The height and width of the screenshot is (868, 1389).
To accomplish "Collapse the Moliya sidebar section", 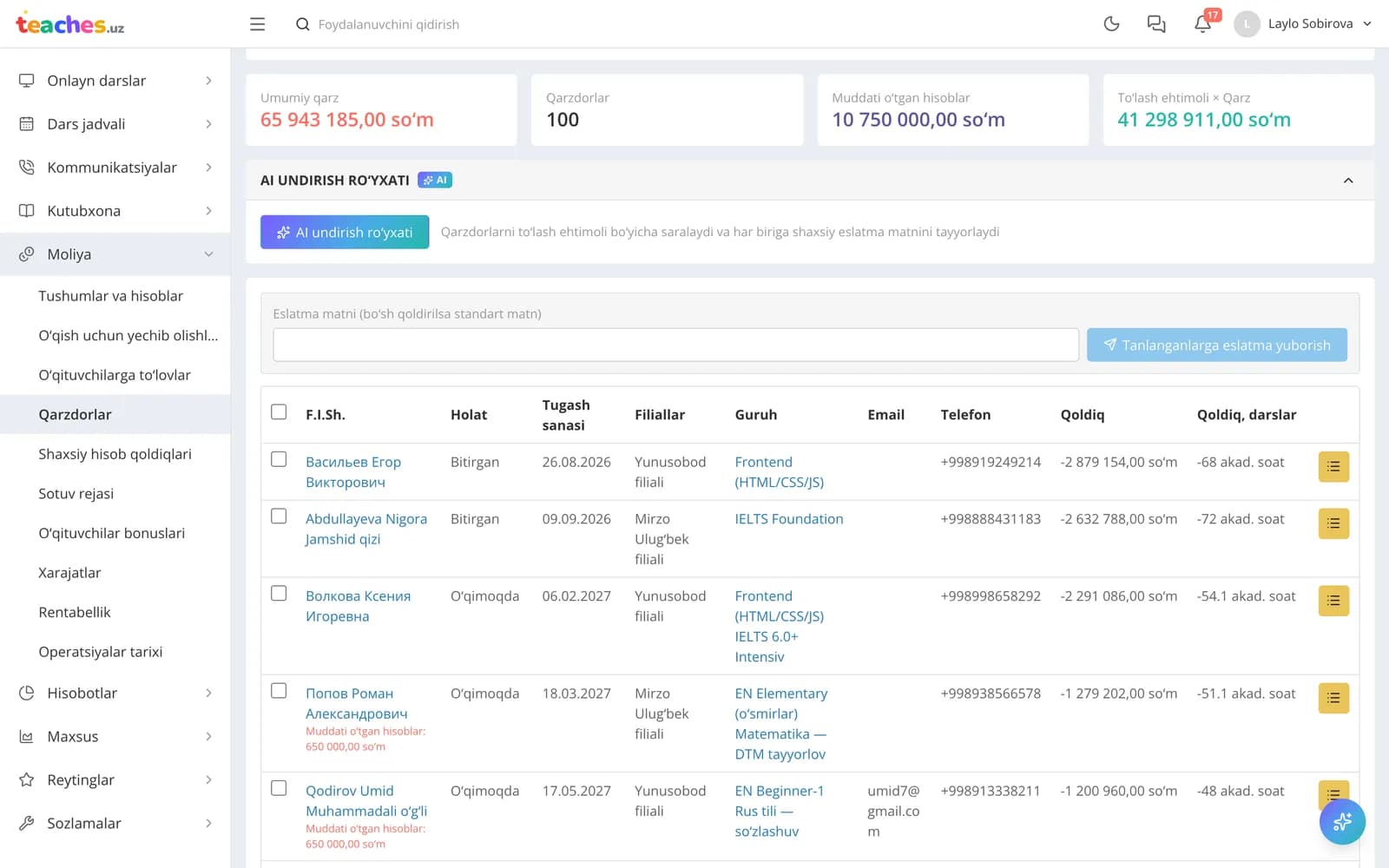I will [x=208, y=254].
